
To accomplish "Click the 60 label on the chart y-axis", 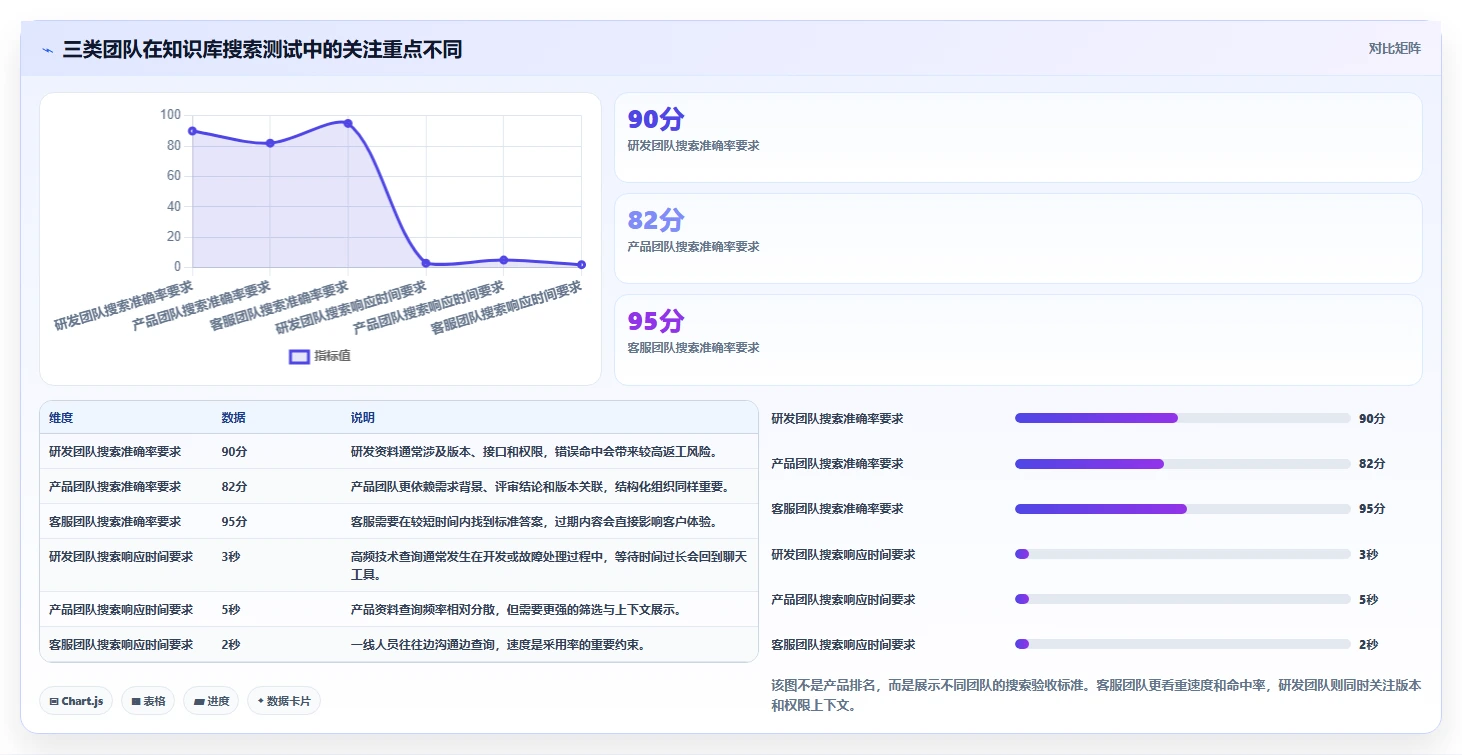I will tap(173, 176).
